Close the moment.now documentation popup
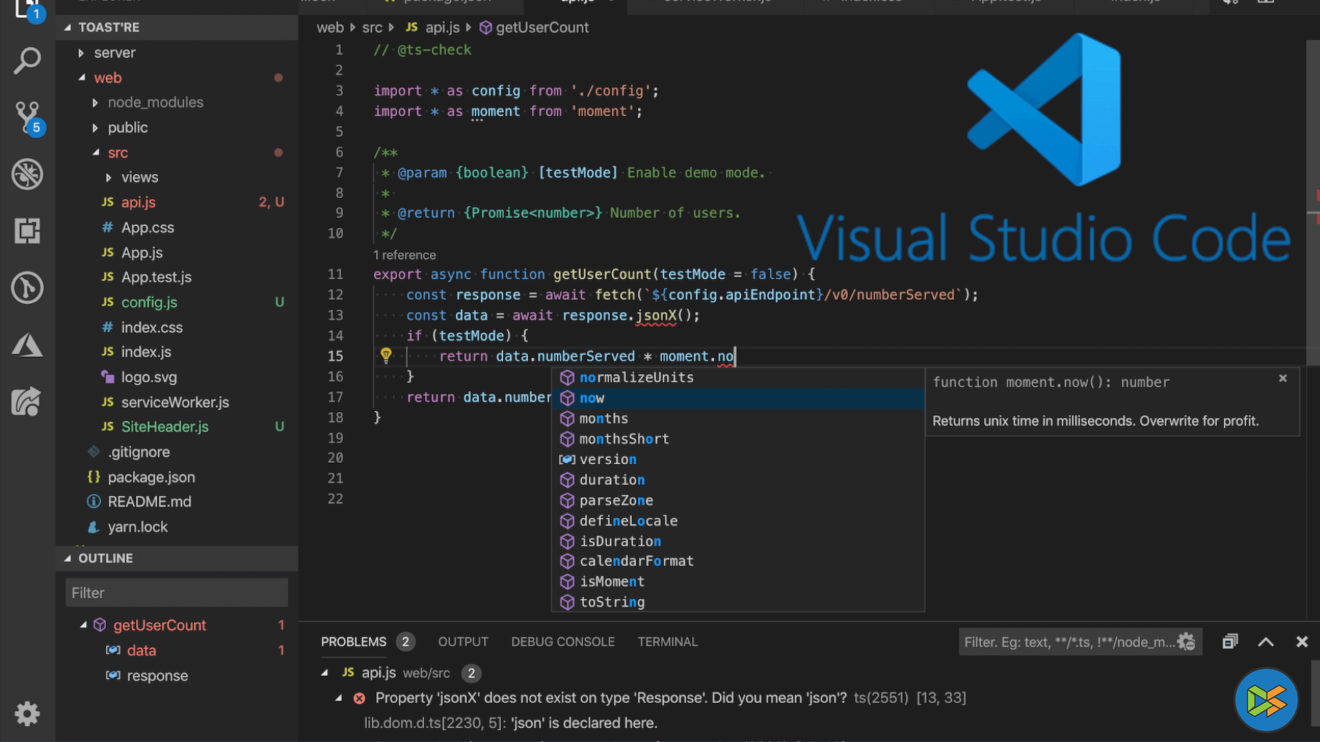This screenshot has width=1320, height=742. tap(1283, 379)
